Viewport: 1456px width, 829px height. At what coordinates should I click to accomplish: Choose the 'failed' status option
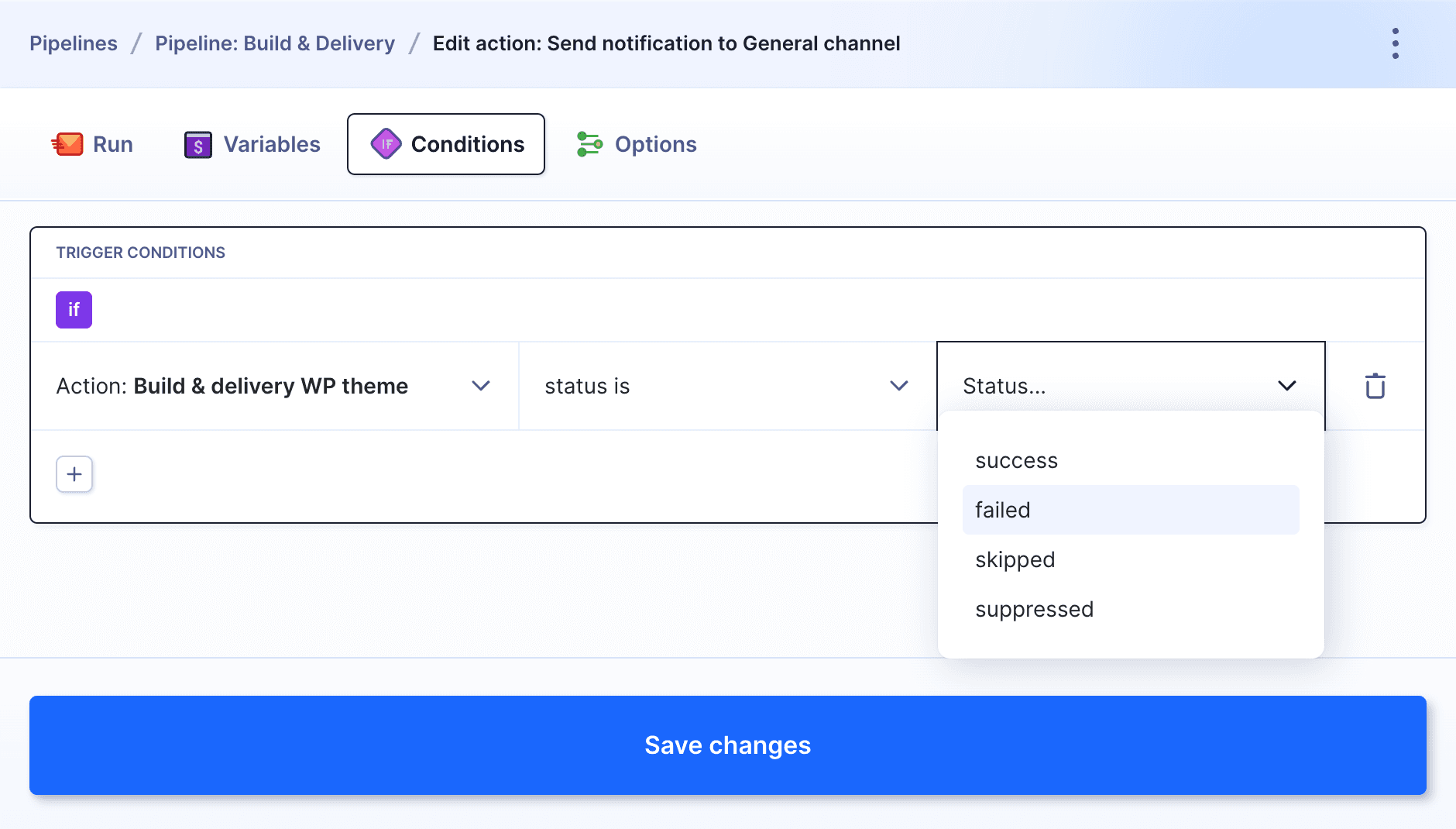tap(1003, 511)
